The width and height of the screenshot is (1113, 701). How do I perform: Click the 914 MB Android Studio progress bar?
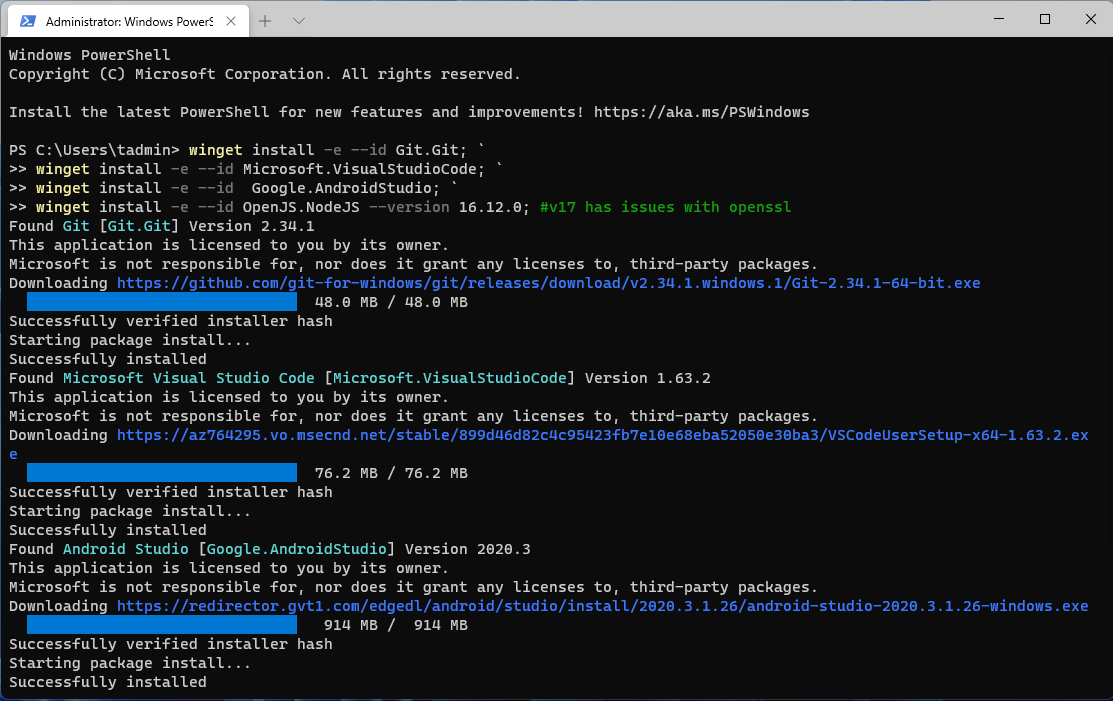(162, 625)
